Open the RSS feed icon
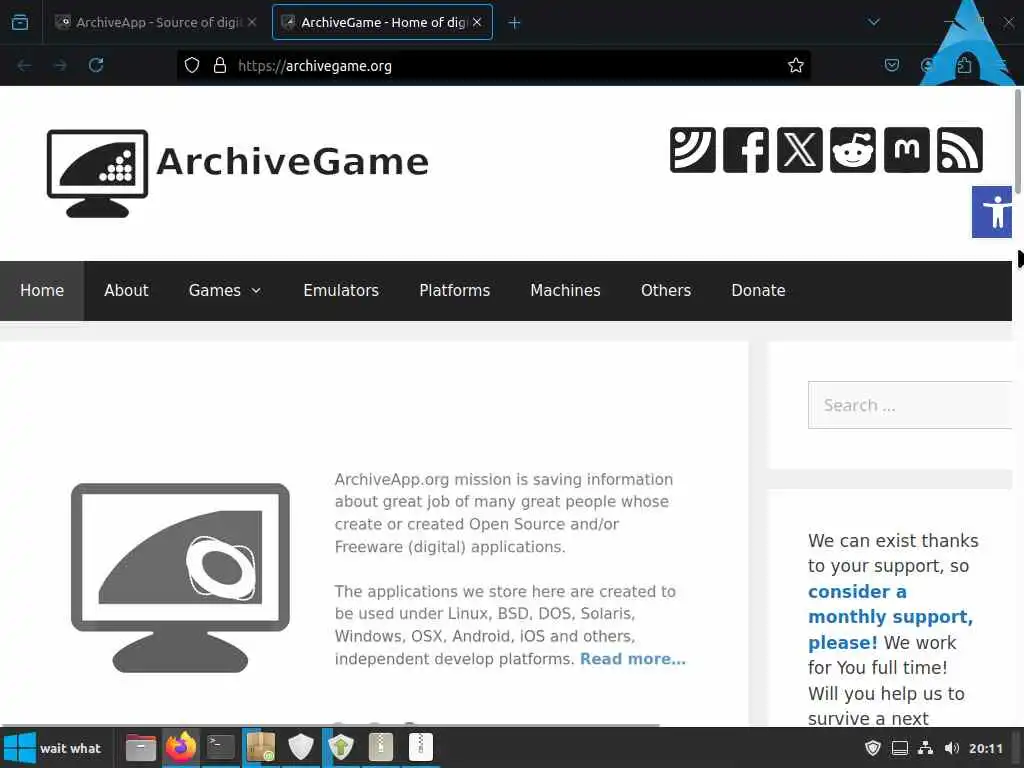This screenshot has width=1024, height=768. click(960, 150)
